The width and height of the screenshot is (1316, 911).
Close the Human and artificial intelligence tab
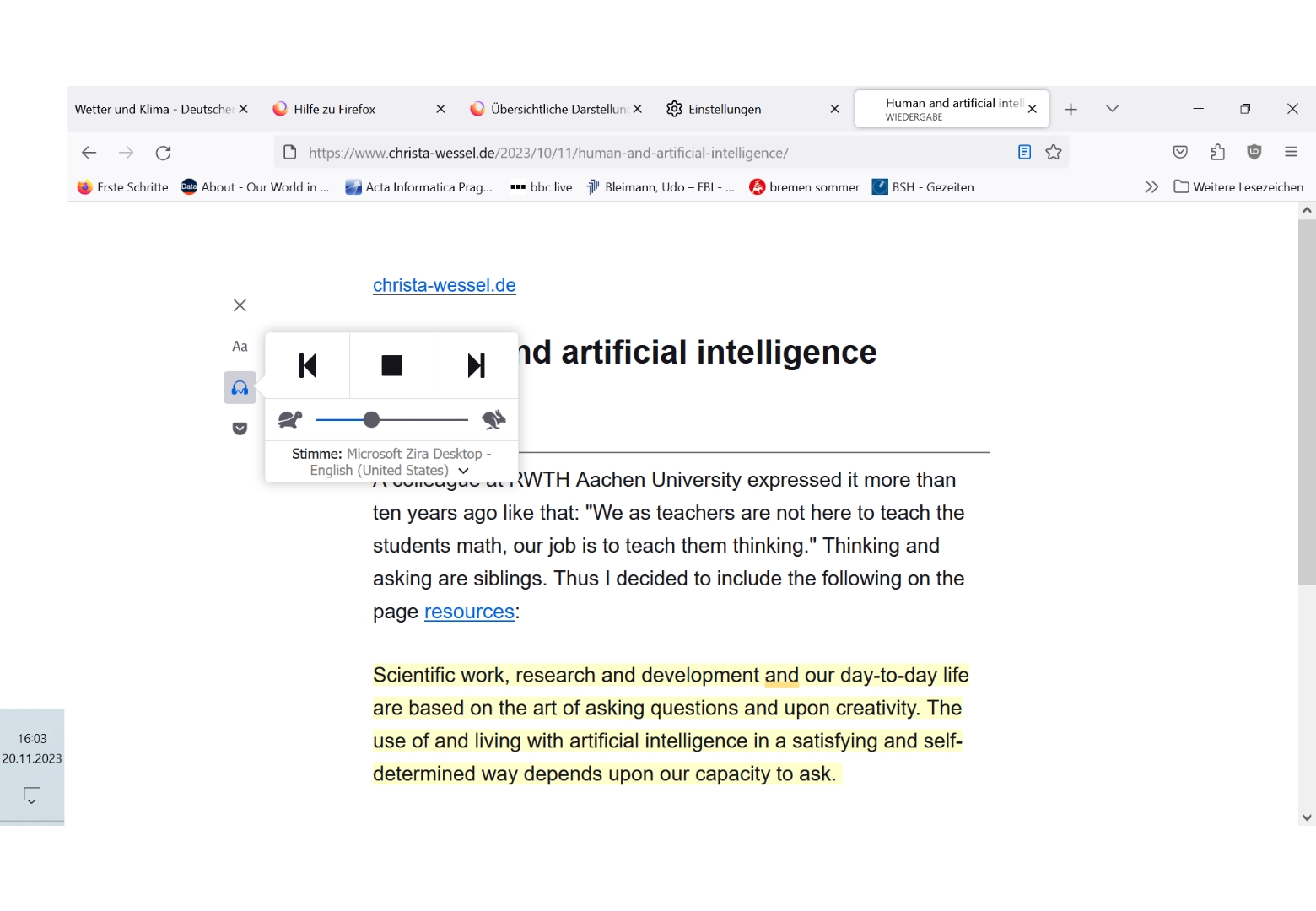[x=1032, y=109]
